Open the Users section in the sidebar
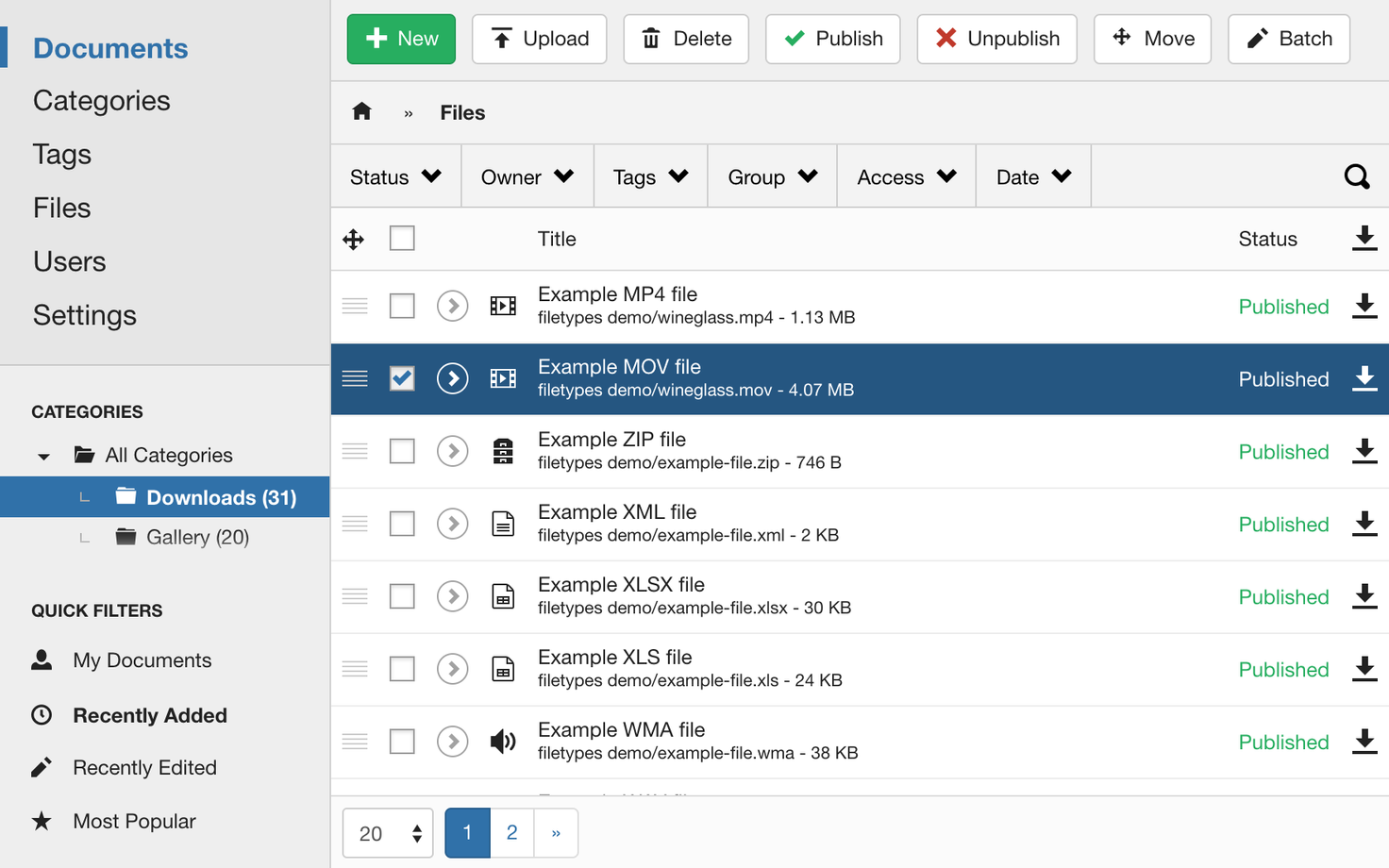 tap(69, 261)
